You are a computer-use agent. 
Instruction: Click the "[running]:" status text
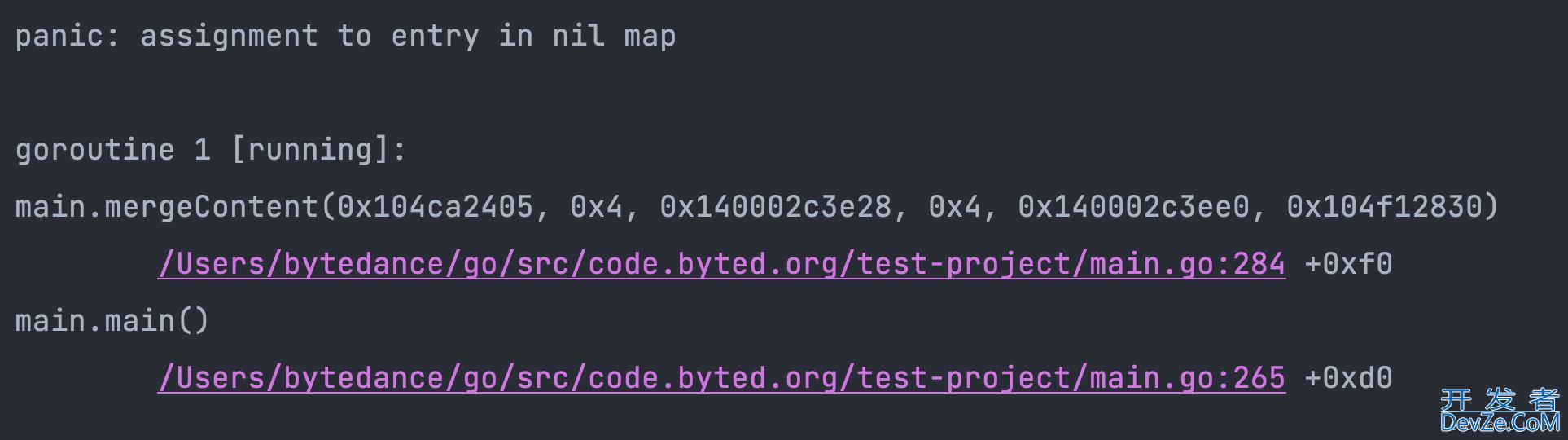[x=318, y=150]
